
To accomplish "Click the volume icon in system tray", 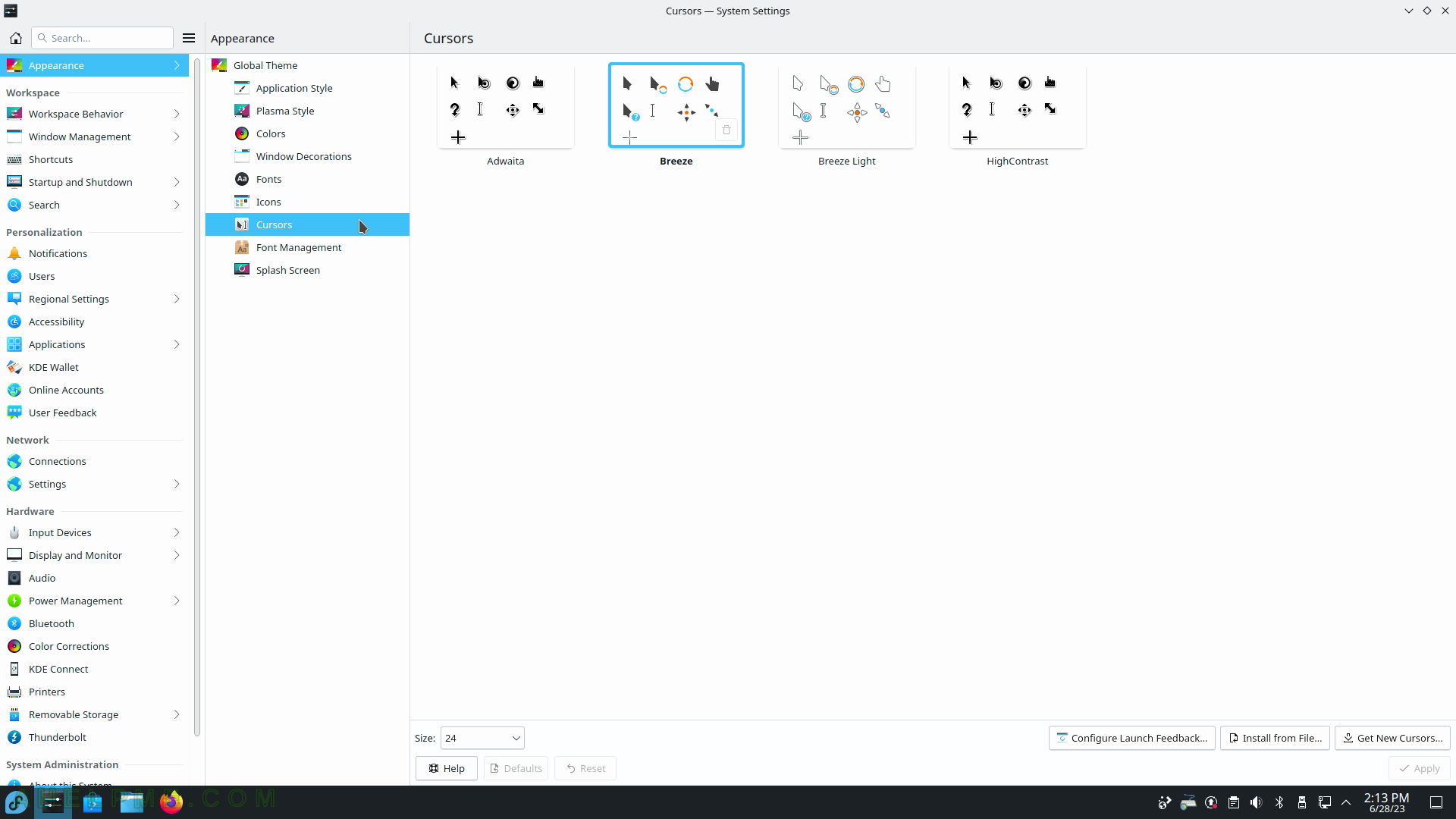I will [x=1257, y=802].
